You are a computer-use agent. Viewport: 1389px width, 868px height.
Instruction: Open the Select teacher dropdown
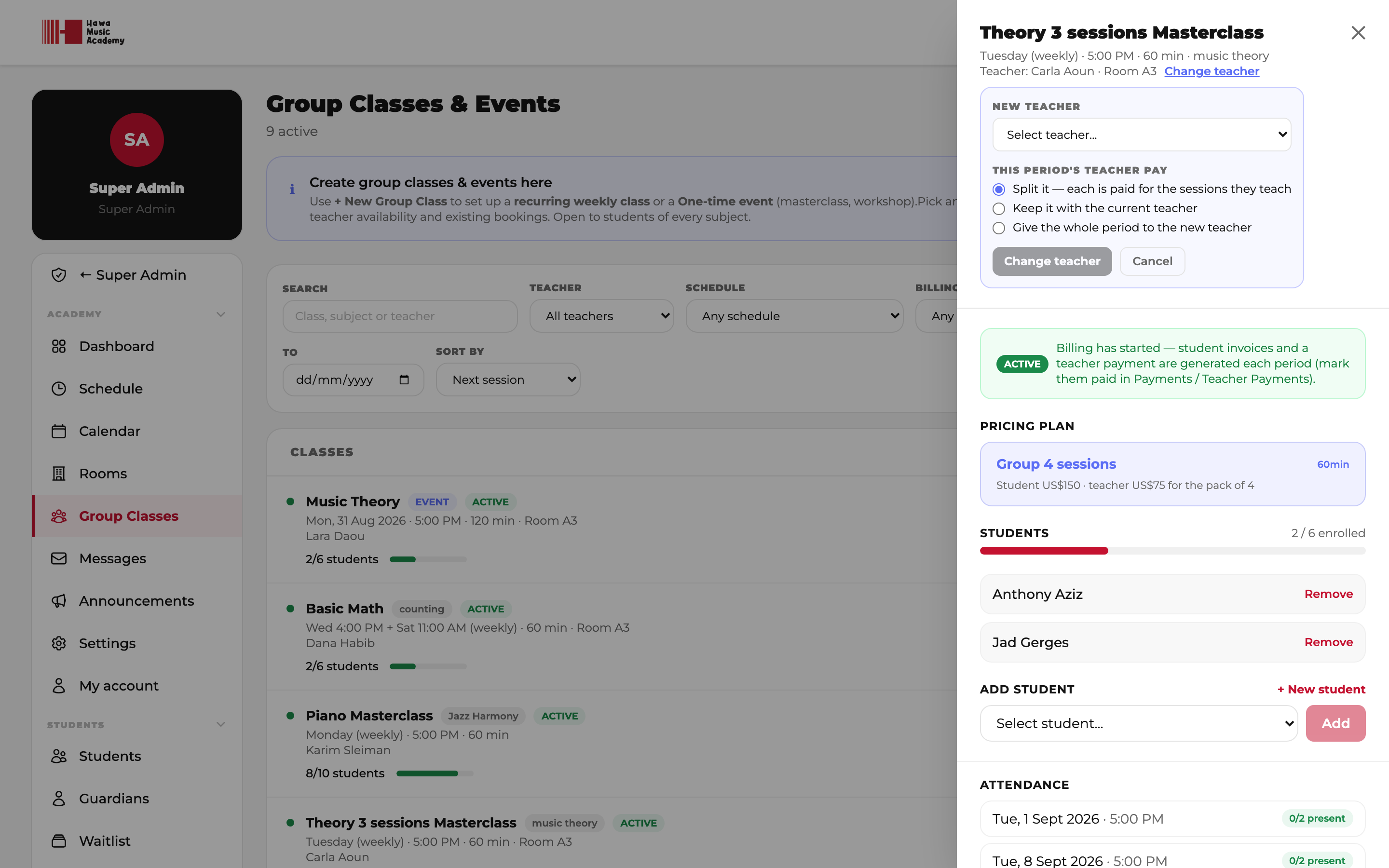tap(1141, 135)
